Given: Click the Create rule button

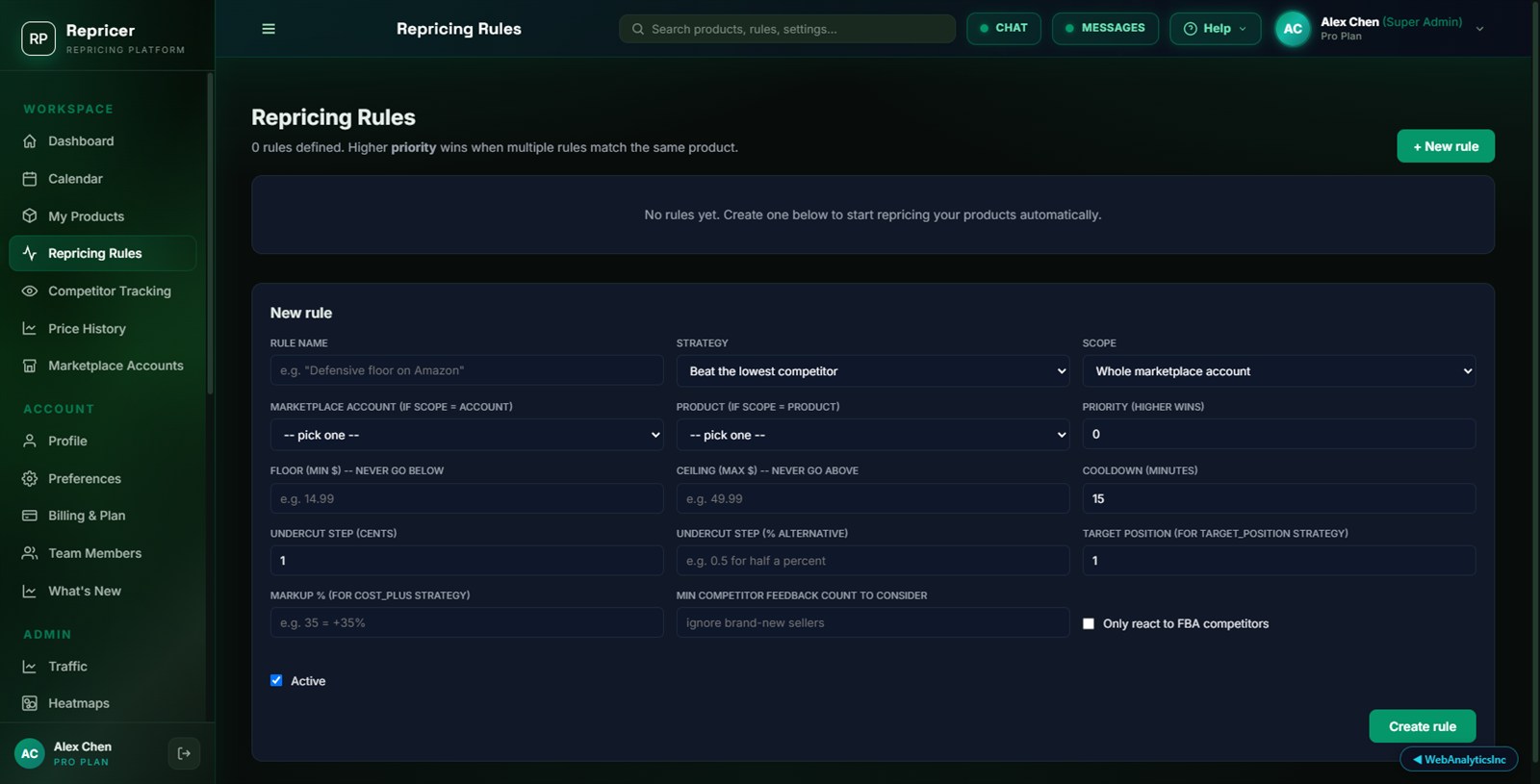Looking at the screenshot, I should click(x=1423, y=726).
